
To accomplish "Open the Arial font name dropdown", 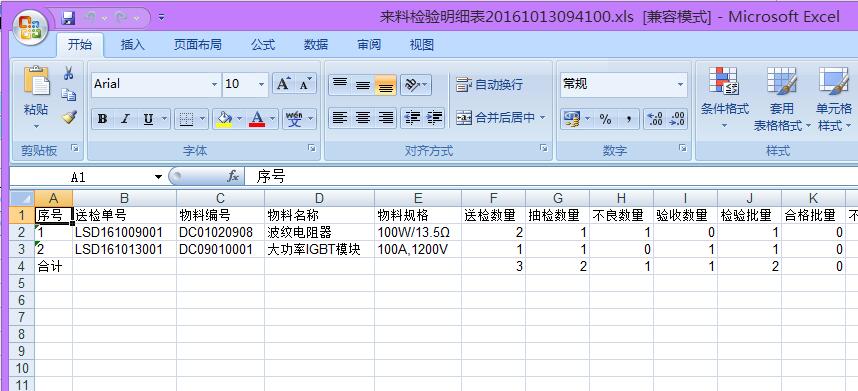I will pyautogui.click(x=214, y=85).
